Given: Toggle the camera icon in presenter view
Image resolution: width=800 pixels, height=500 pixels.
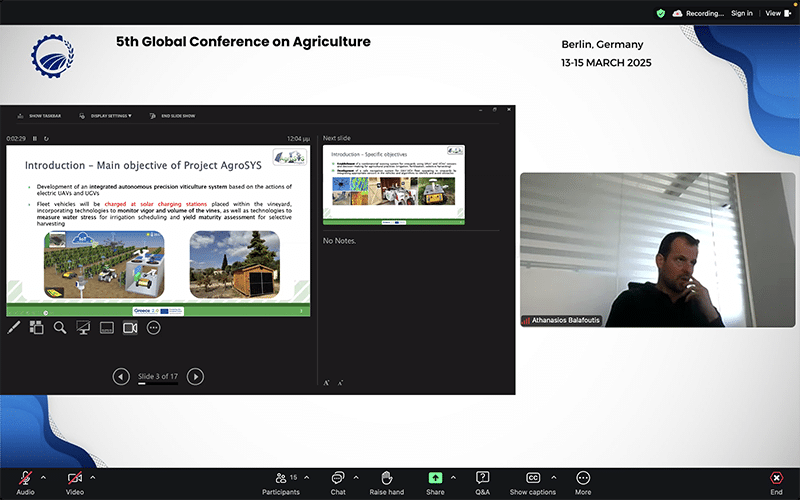Looking at the screenshot, I should (x=130, y=328).
